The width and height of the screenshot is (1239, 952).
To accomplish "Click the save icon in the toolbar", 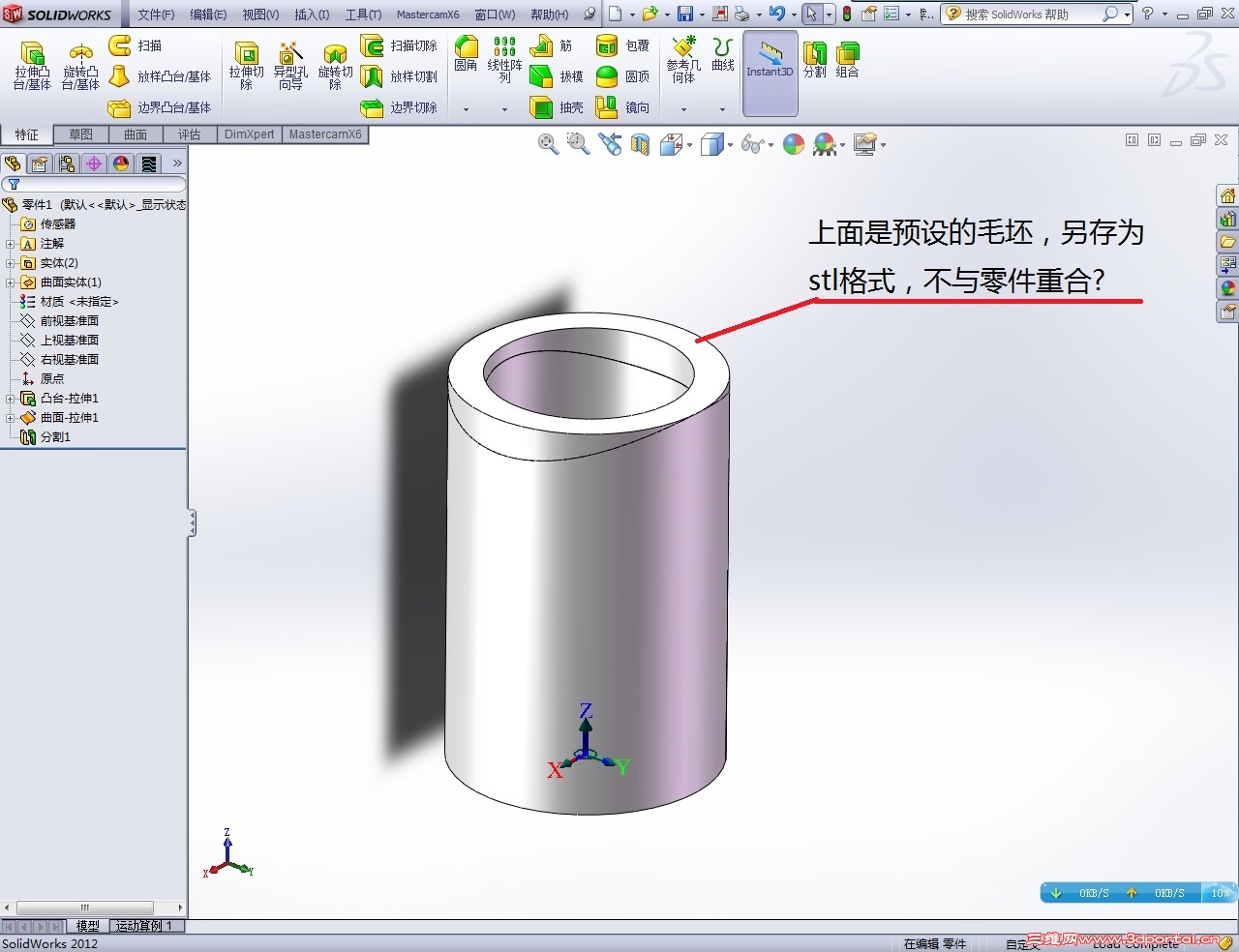I will 685,14.
